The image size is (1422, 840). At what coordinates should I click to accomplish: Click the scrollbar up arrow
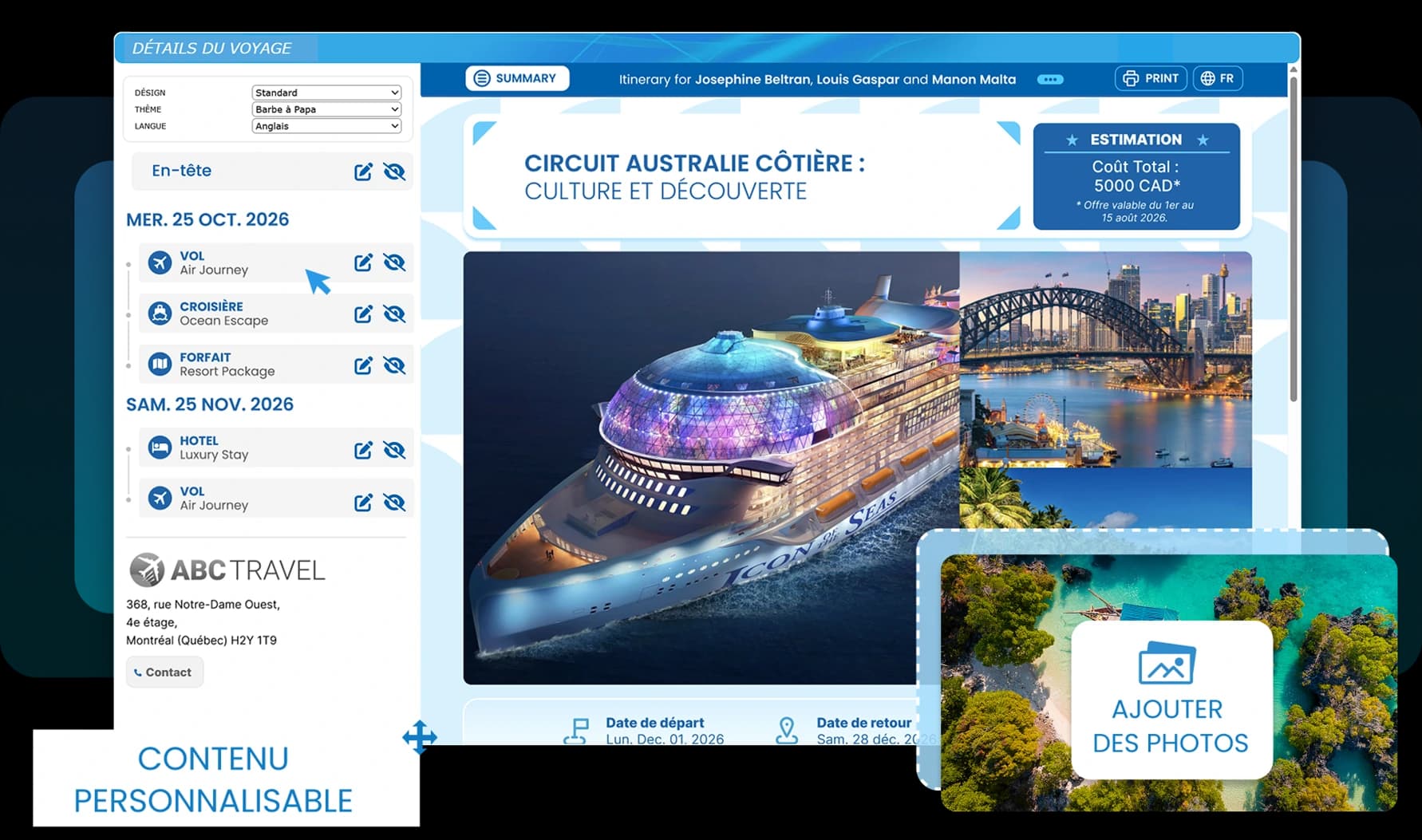(x=1294, y=70)
